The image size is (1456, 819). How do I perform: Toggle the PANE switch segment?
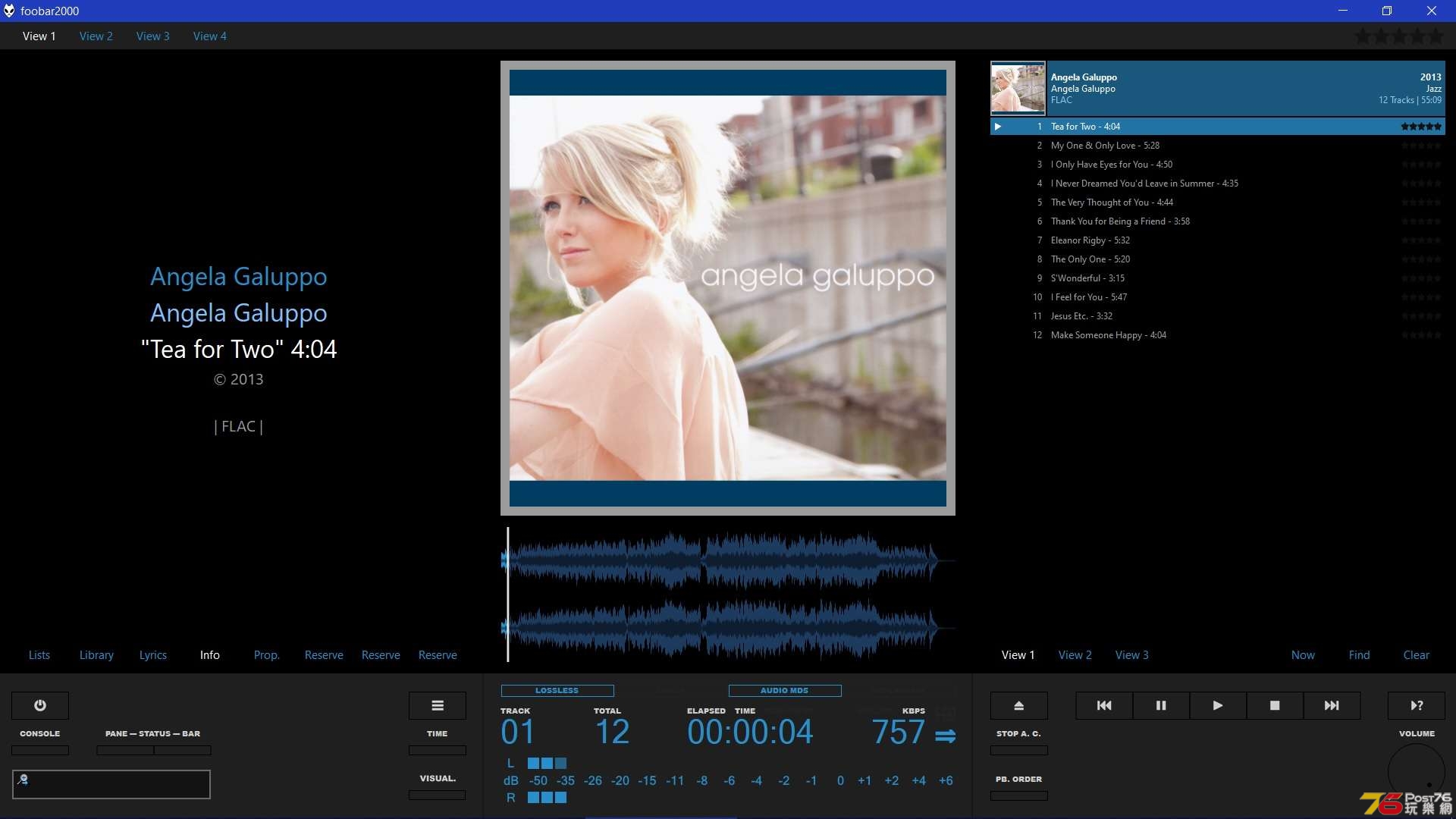[x=125, y=750]
